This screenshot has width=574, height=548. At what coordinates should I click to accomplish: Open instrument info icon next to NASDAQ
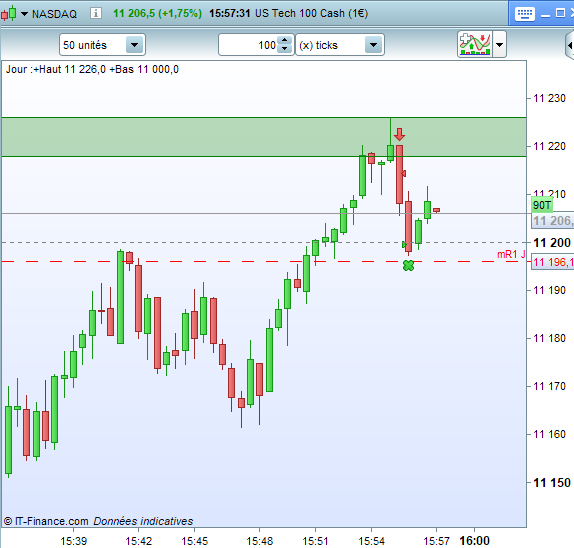96,14
